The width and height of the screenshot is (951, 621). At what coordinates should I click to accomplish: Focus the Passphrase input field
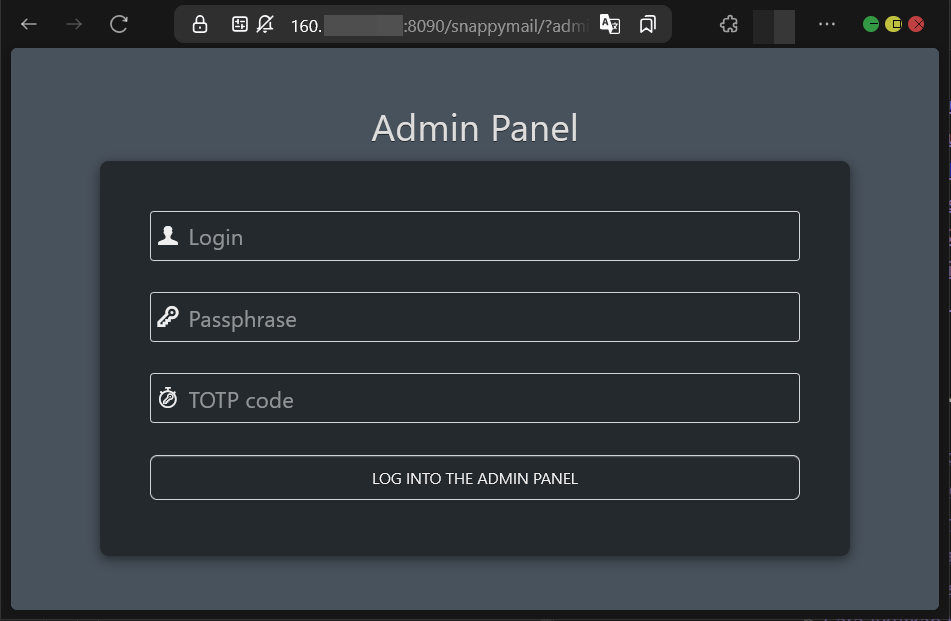pyautogui.click(x=475, y=317)
